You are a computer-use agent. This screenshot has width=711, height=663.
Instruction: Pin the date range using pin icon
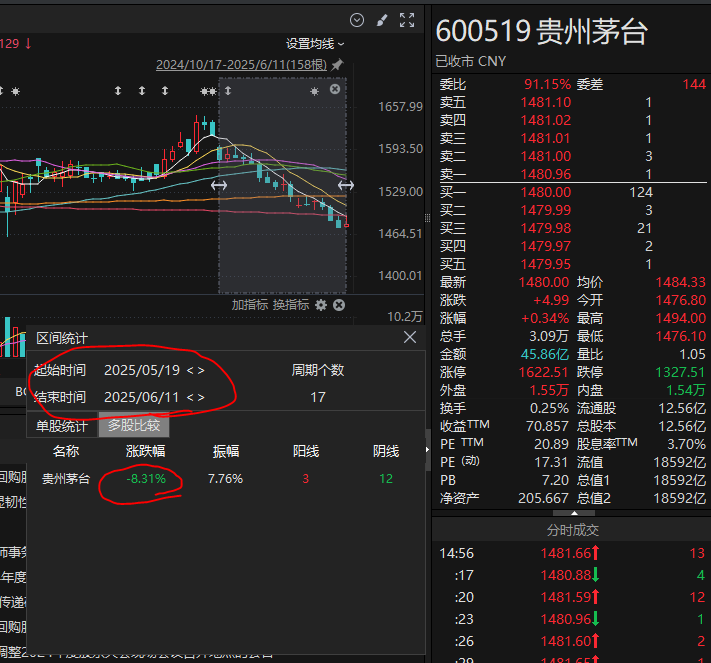337,65
